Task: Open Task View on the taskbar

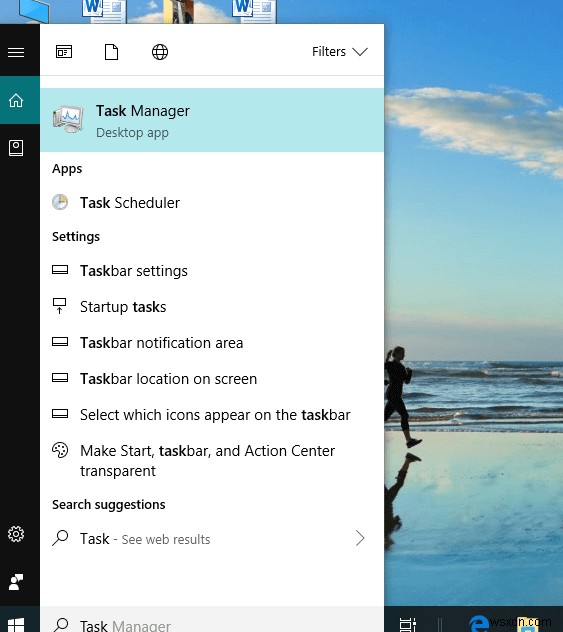Action: point(407,624)
